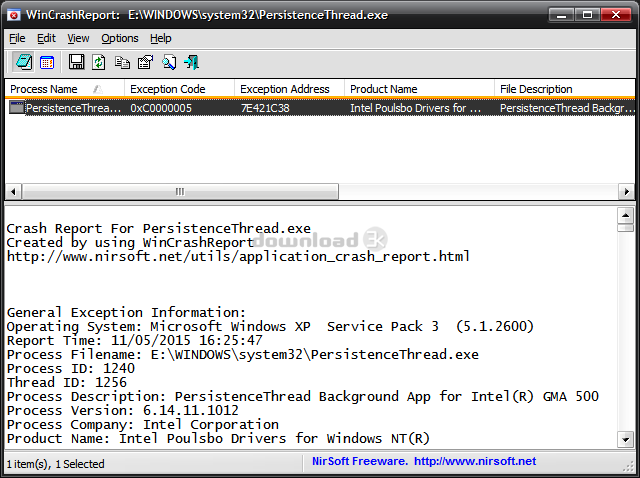
Task: Sort by Exception Address column header
Action: click(289, 89)
